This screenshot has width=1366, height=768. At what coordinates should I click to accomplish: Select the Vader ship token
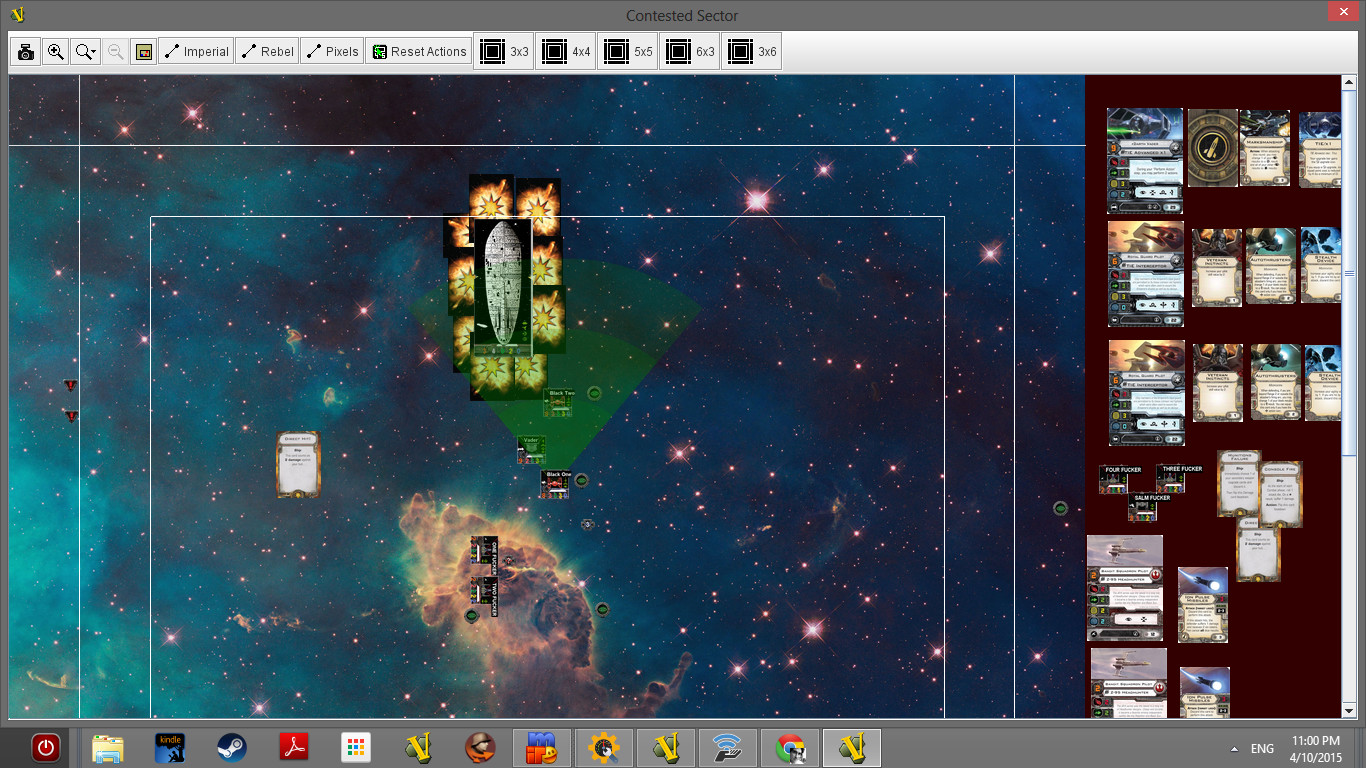point(530,450)
